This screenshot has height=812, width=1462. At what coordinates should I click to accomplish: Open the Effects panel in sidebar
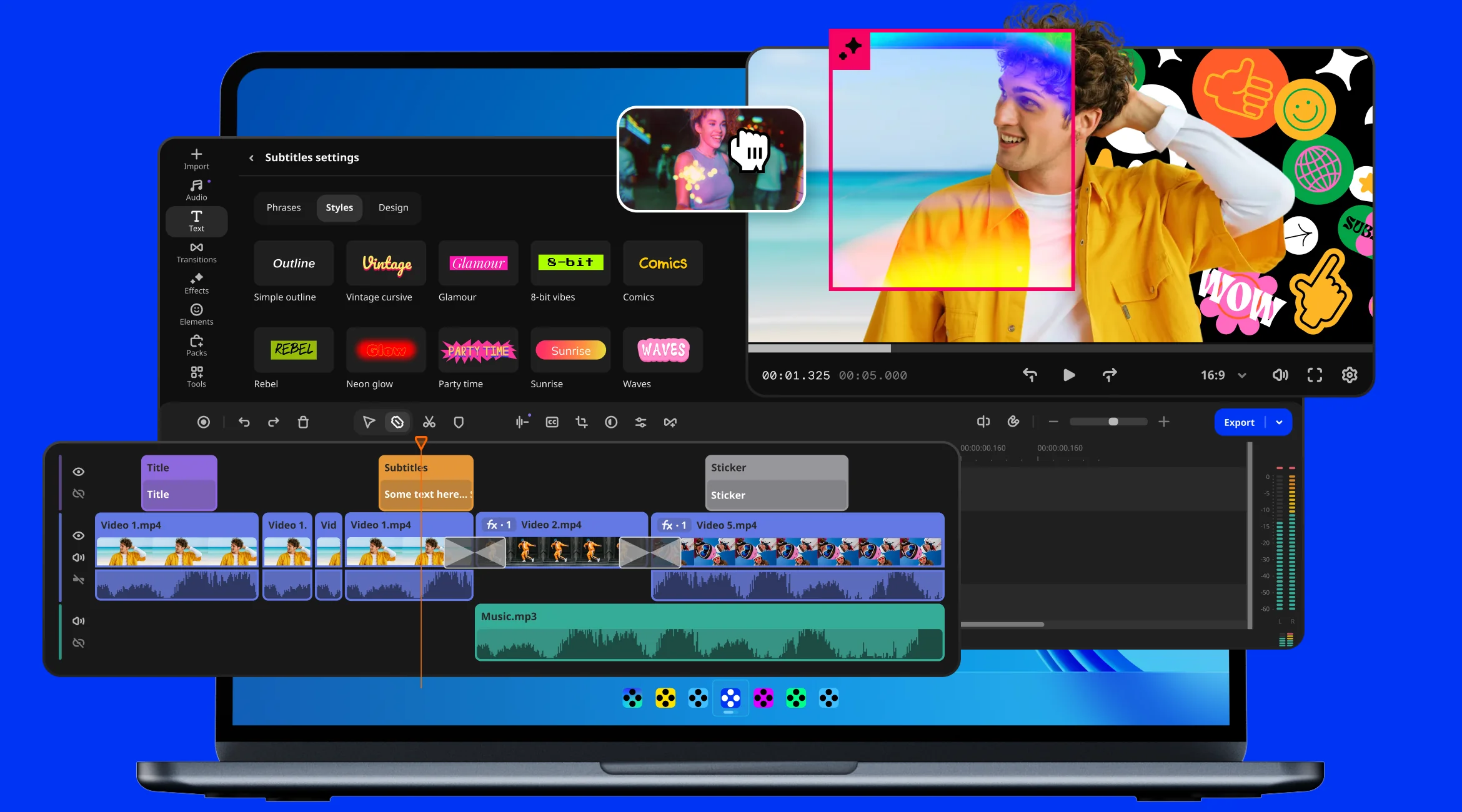196,284
